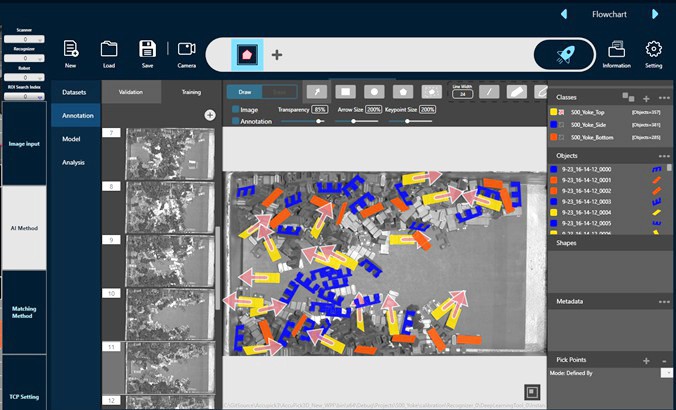Select the circle drawing tool
Image resolution: width=676 pixels, height=410 pixels.
pos(374,91)
